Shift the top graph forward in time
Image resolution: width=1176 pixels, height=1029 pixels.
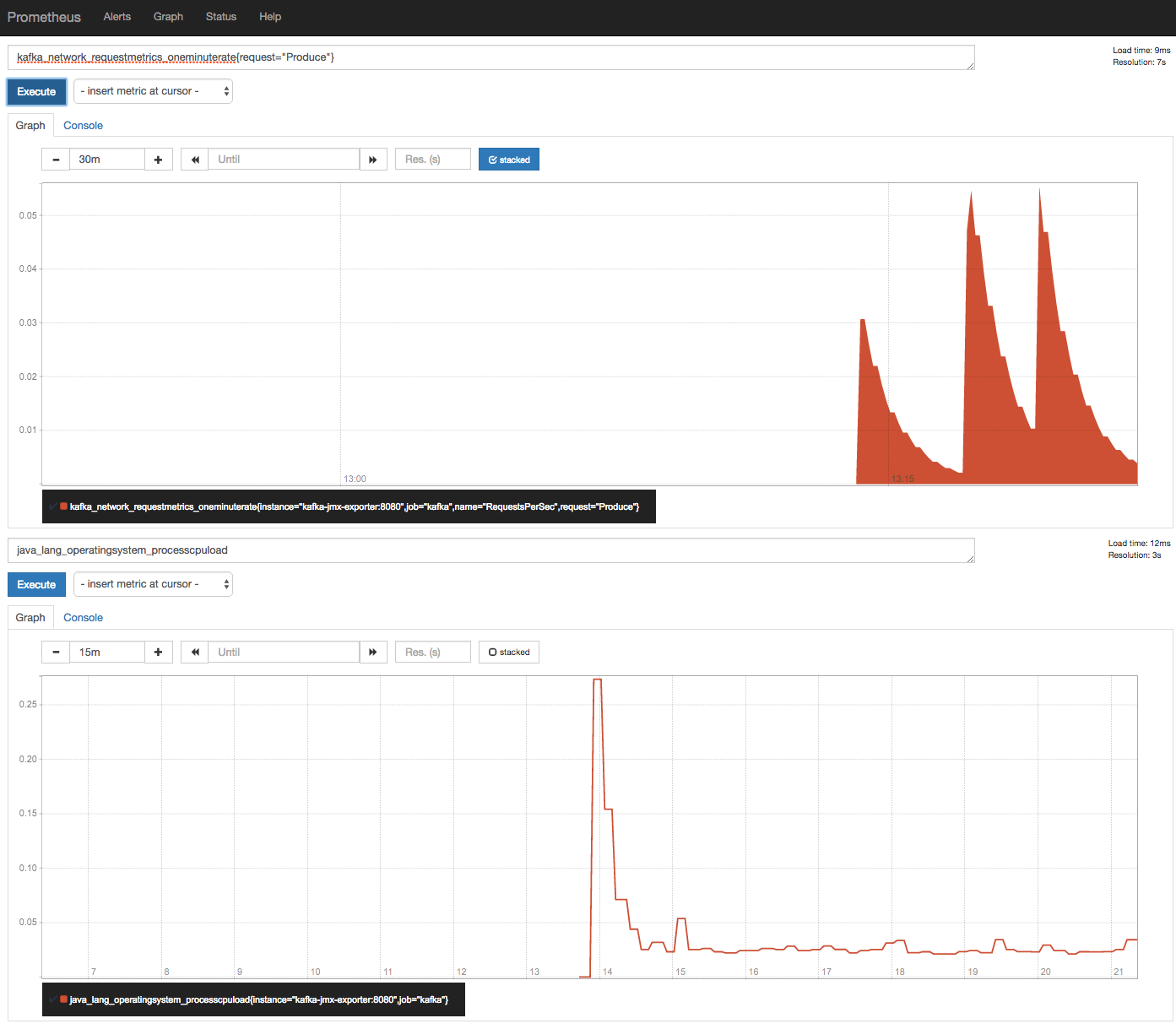pyautogui.click(x=373, y=159)
